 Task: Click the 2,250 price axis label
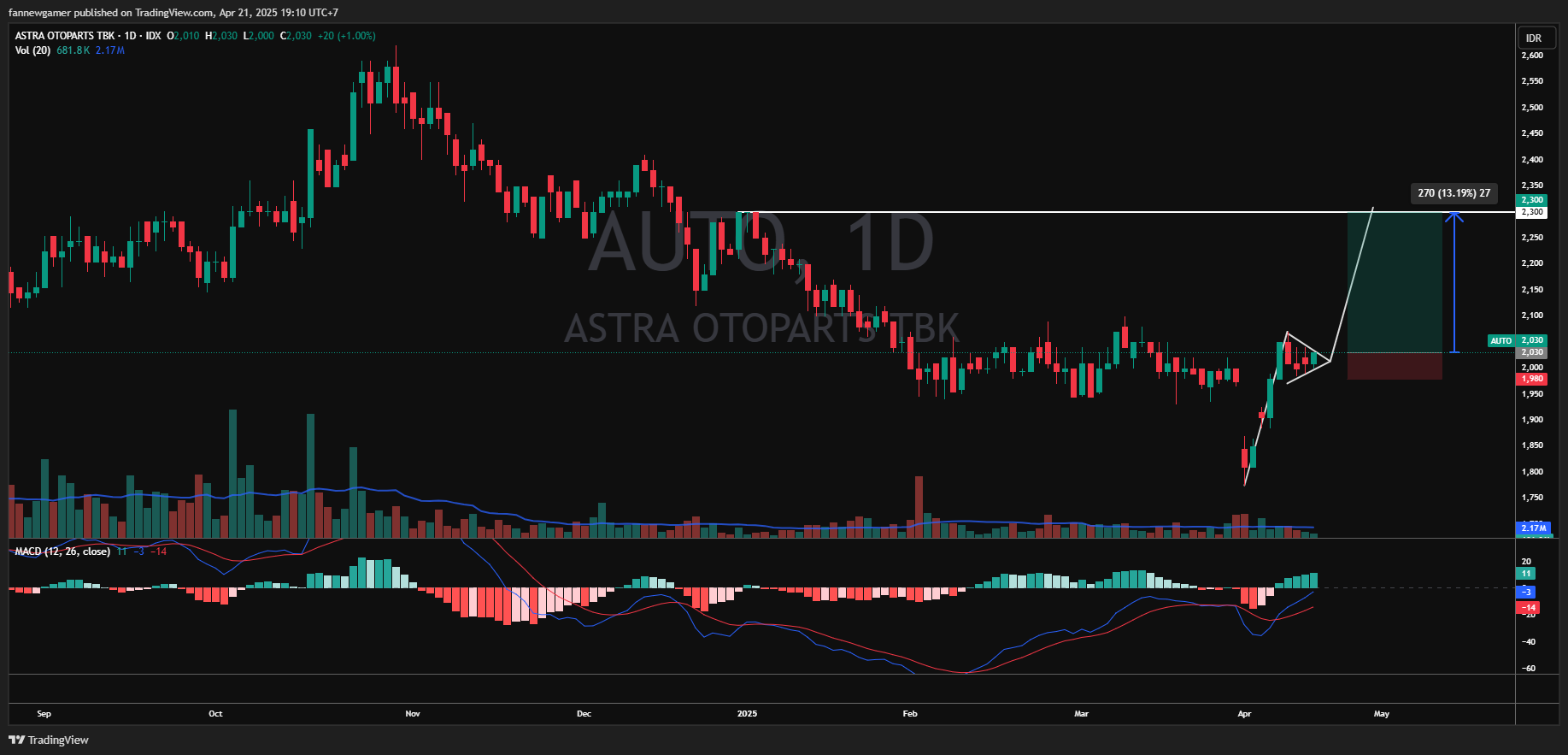point(1532,238)
